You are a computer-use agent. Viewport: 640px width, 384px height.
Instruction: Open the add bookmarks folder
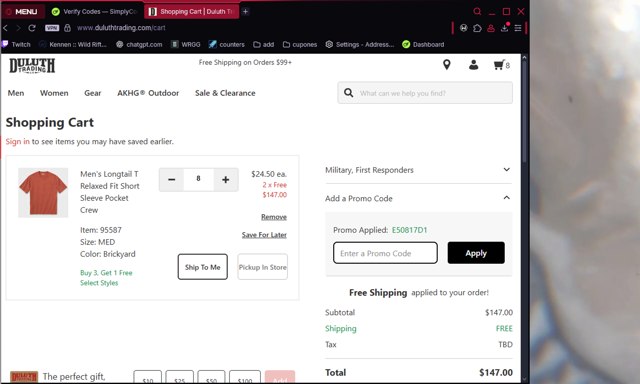coord(264,44)
